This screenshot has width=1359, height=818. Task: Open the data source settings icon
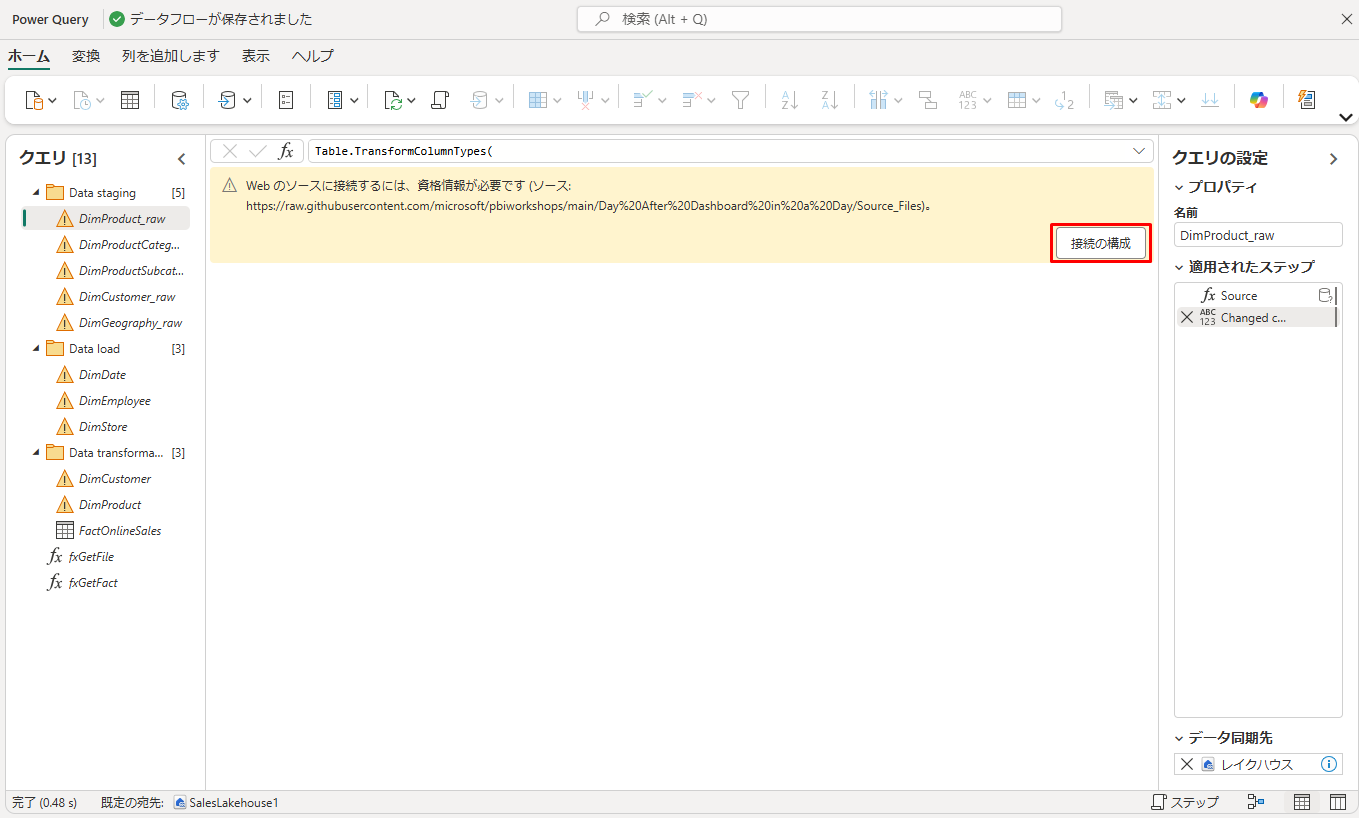pos(180,100)
